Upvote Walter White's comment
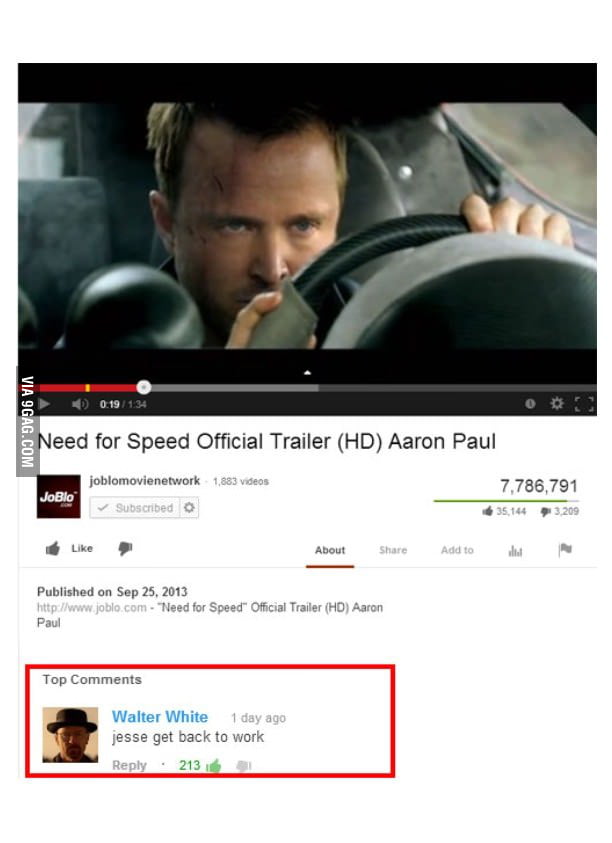 [x=214, y=765]
